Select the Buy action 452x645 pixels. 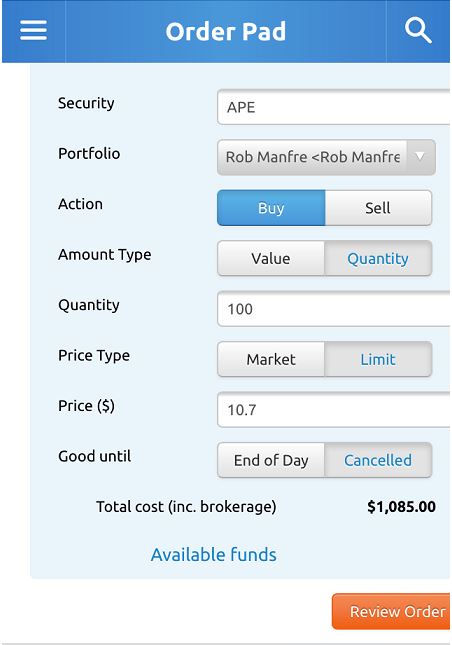coord(271,208)
